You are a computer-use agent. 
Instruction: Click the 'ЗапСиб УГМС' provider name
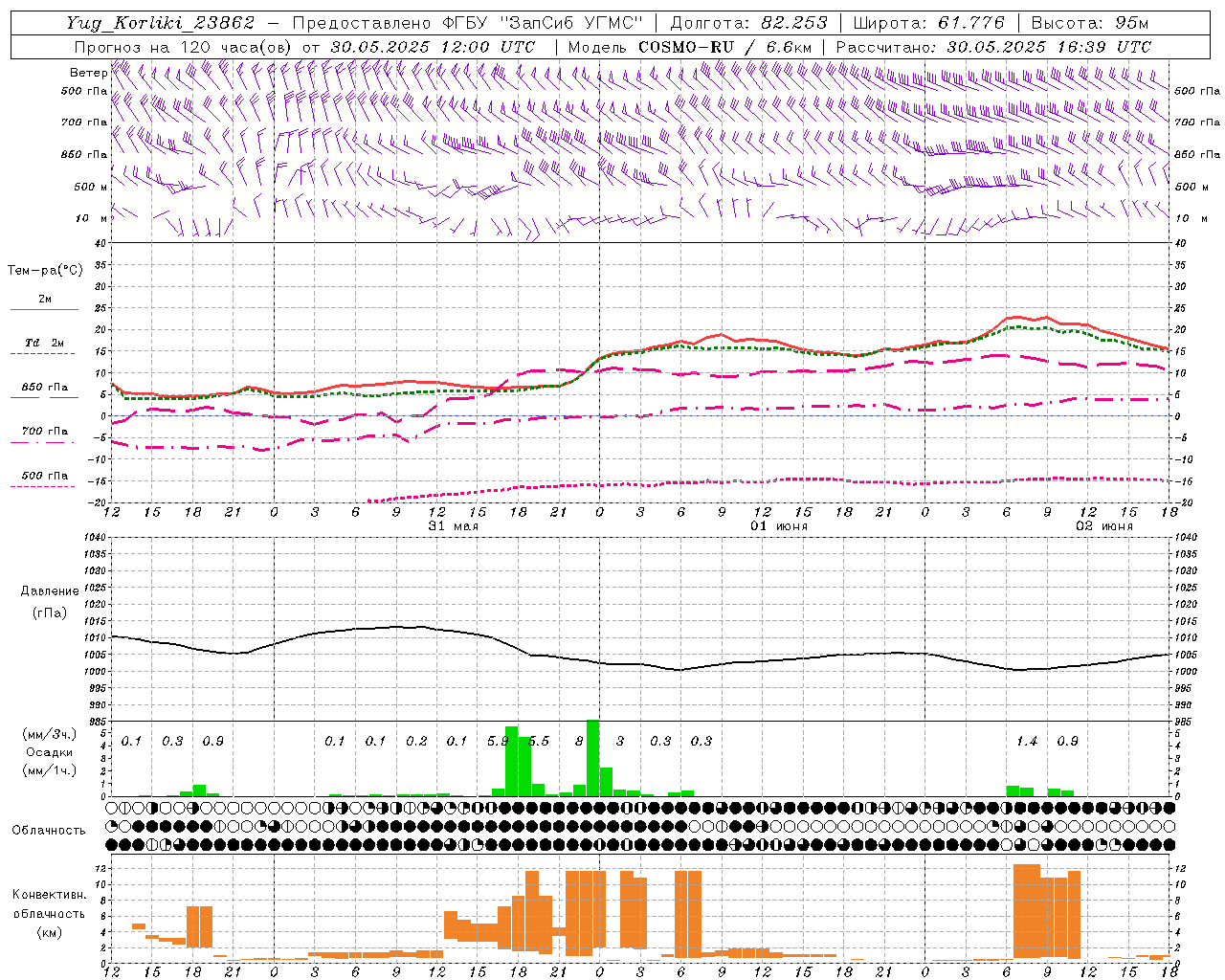[x=571, y=23]
